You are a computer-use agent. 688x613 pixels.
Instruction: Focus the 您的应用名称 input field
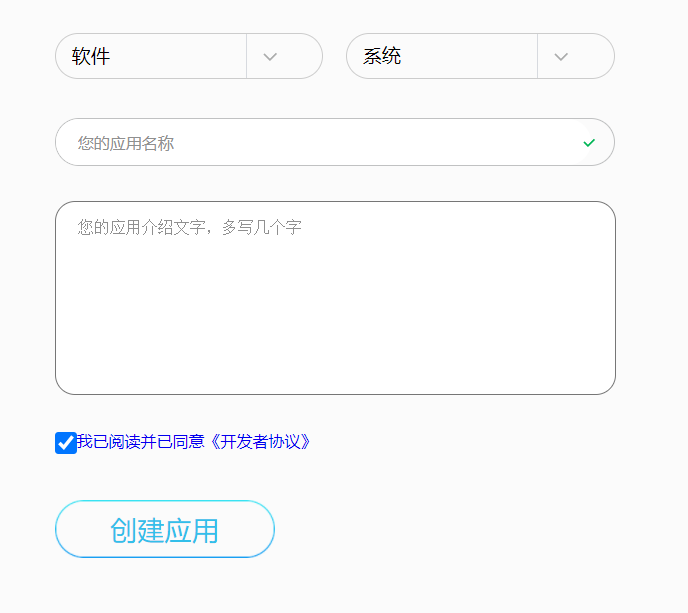(320, 143)
